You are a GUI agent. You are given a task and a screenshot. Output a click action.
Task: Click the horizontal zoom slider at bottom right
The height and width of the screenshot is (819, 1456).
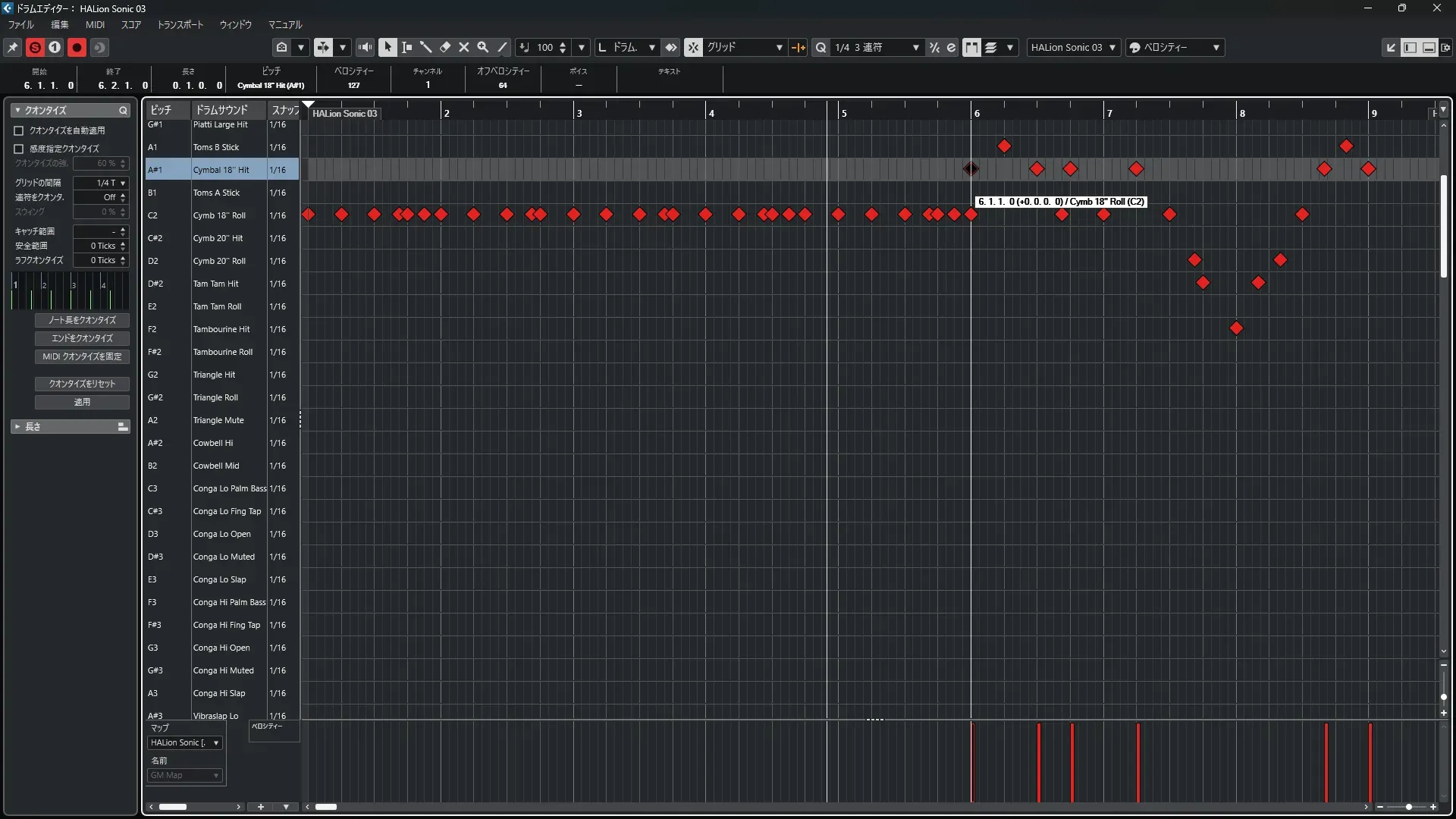pos(1408,807)
